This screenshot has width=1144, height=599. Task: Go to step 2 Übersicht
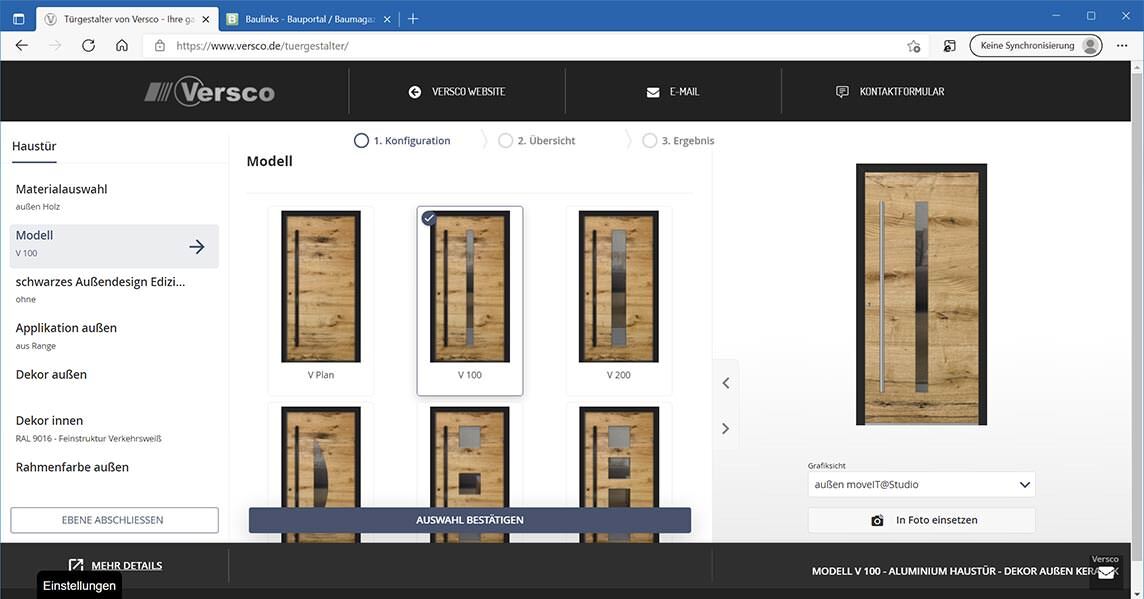(536, 141)
